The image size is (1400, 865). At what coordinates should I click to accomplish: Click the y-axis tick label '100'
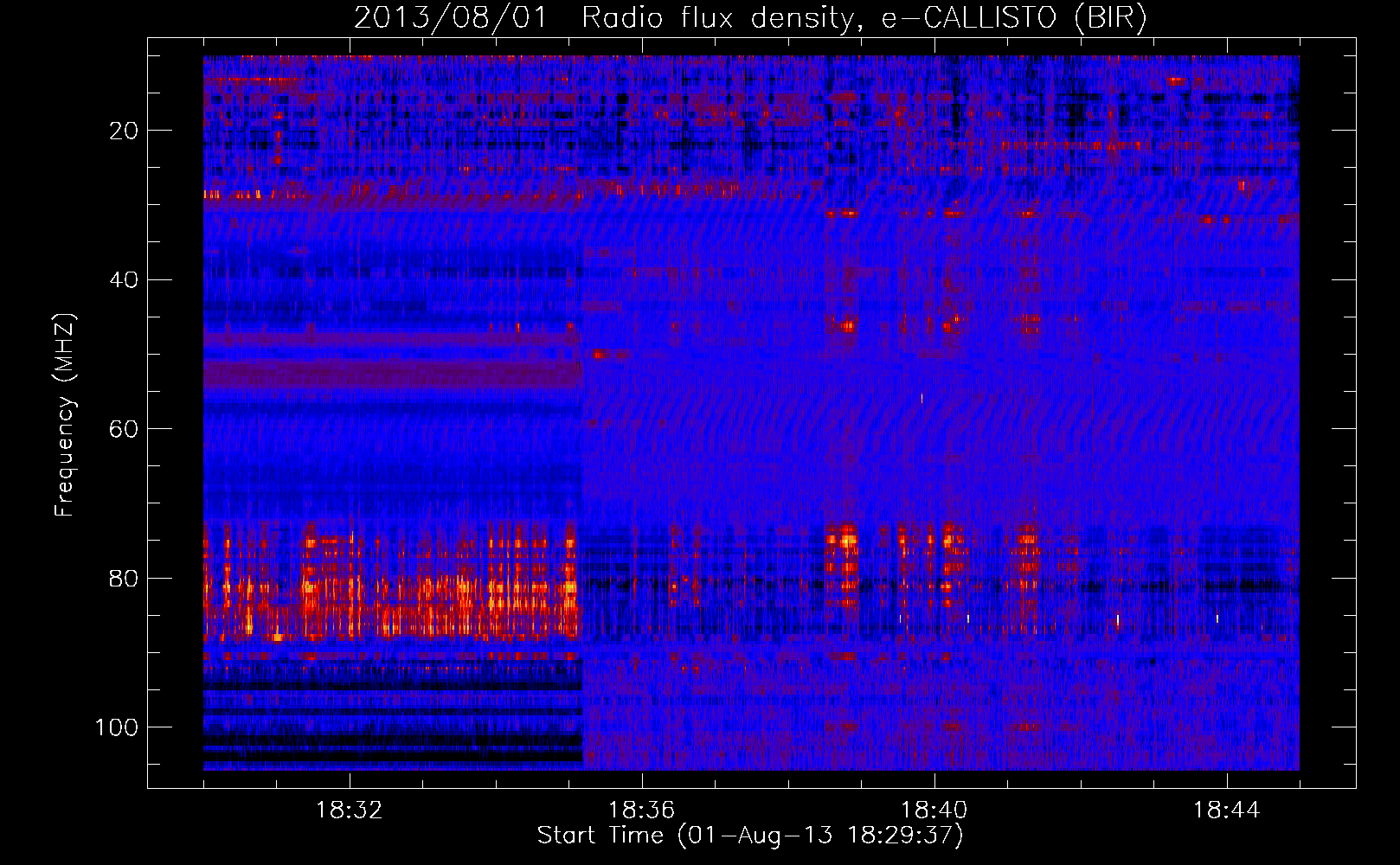[x=117, y=727]
